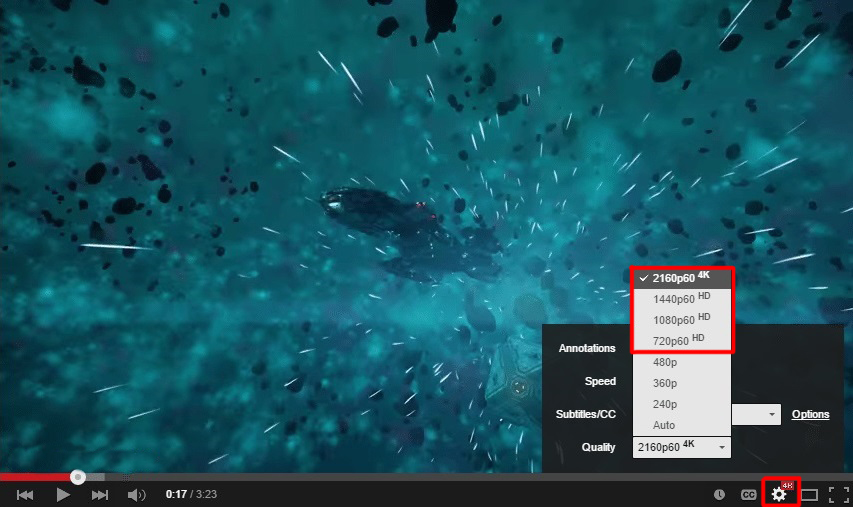This screenshot has width=853, height=507.
Task: Click the Annotations label
Action: (x=587, y=348)
